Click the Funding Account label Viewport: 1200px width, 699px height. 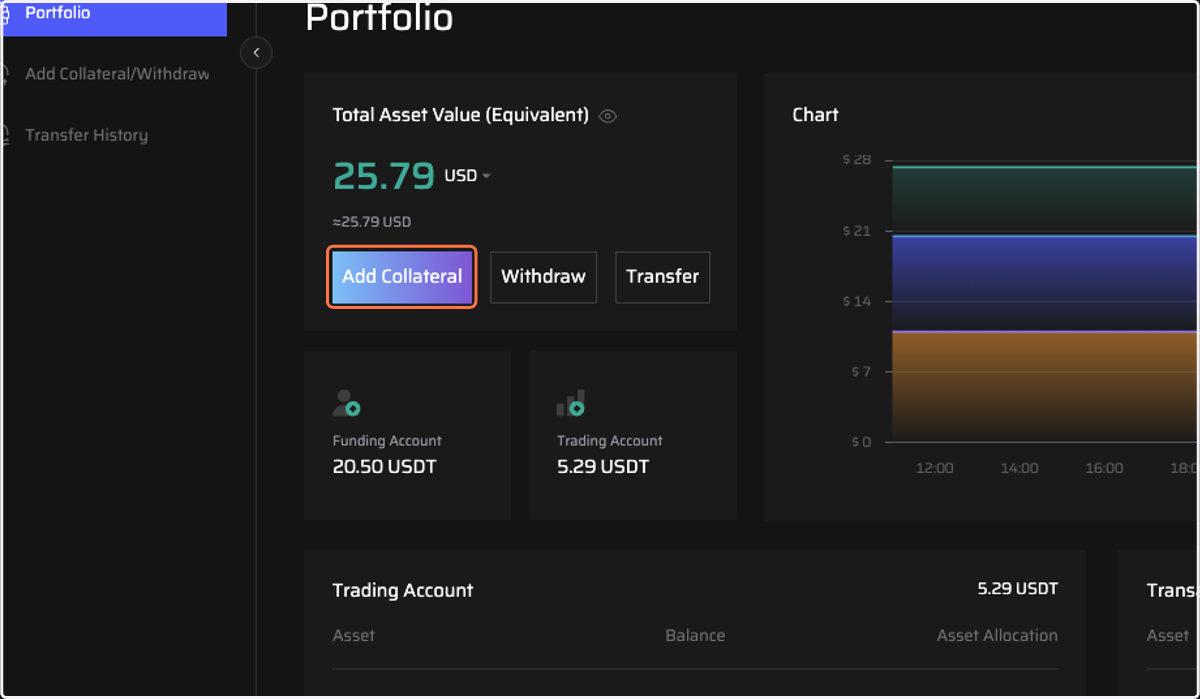pyautogui.click(x=387, y=441)
